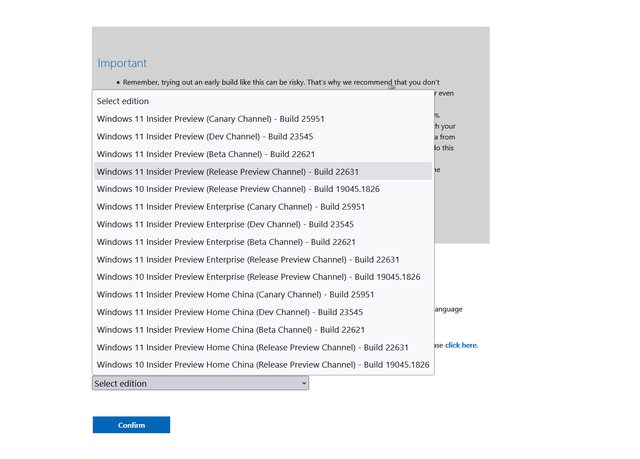Pick Windows 11 Enterprise Dev Channel Build 23545
The image size is (640, 459).
(225, 224)
